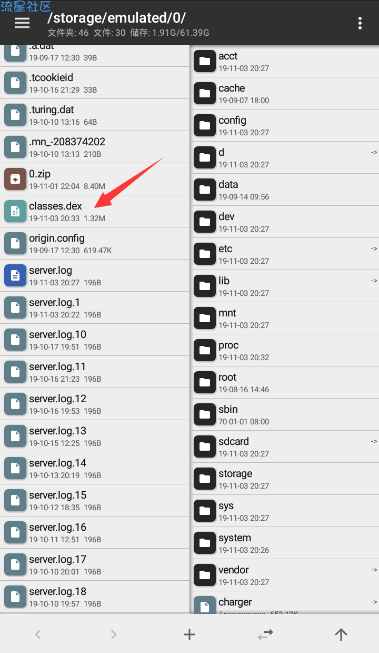The height and width of the screenshot is (653, 379).
Task: Tap the swap panels arrows icon
Action: point(265,634)
